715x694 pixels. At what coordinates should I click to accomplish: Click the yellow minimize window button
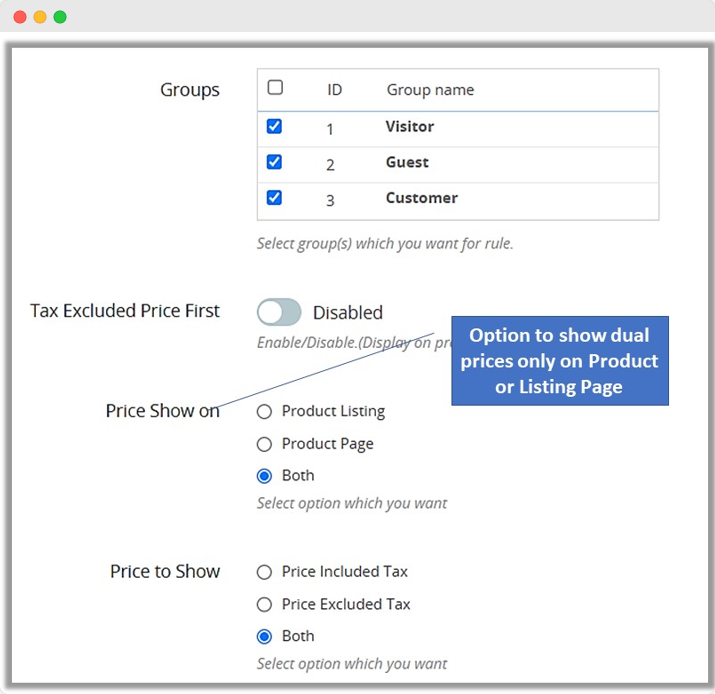click(40, 17)
